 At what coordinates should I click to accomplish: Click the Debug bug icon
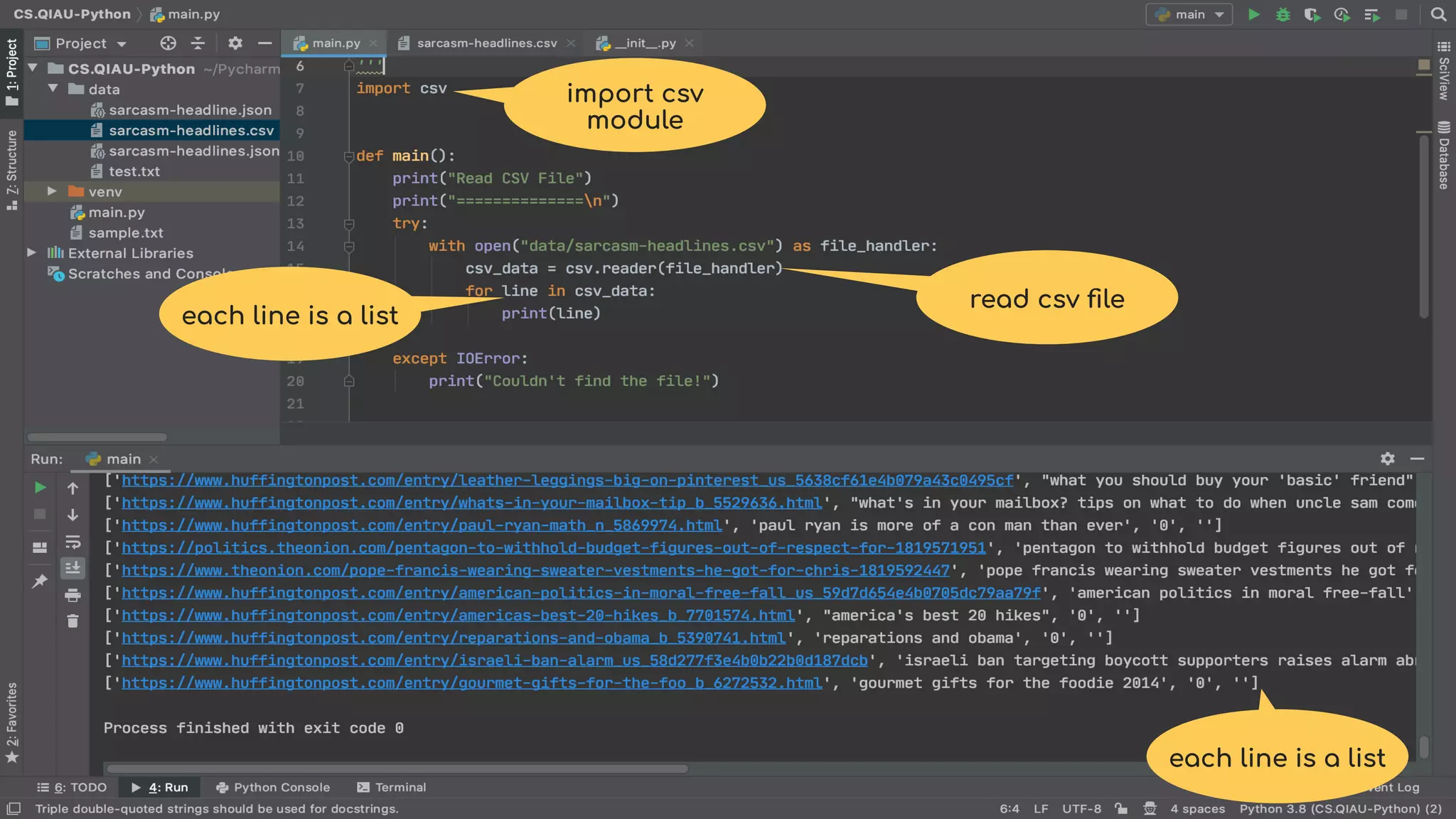point(1283,14)
